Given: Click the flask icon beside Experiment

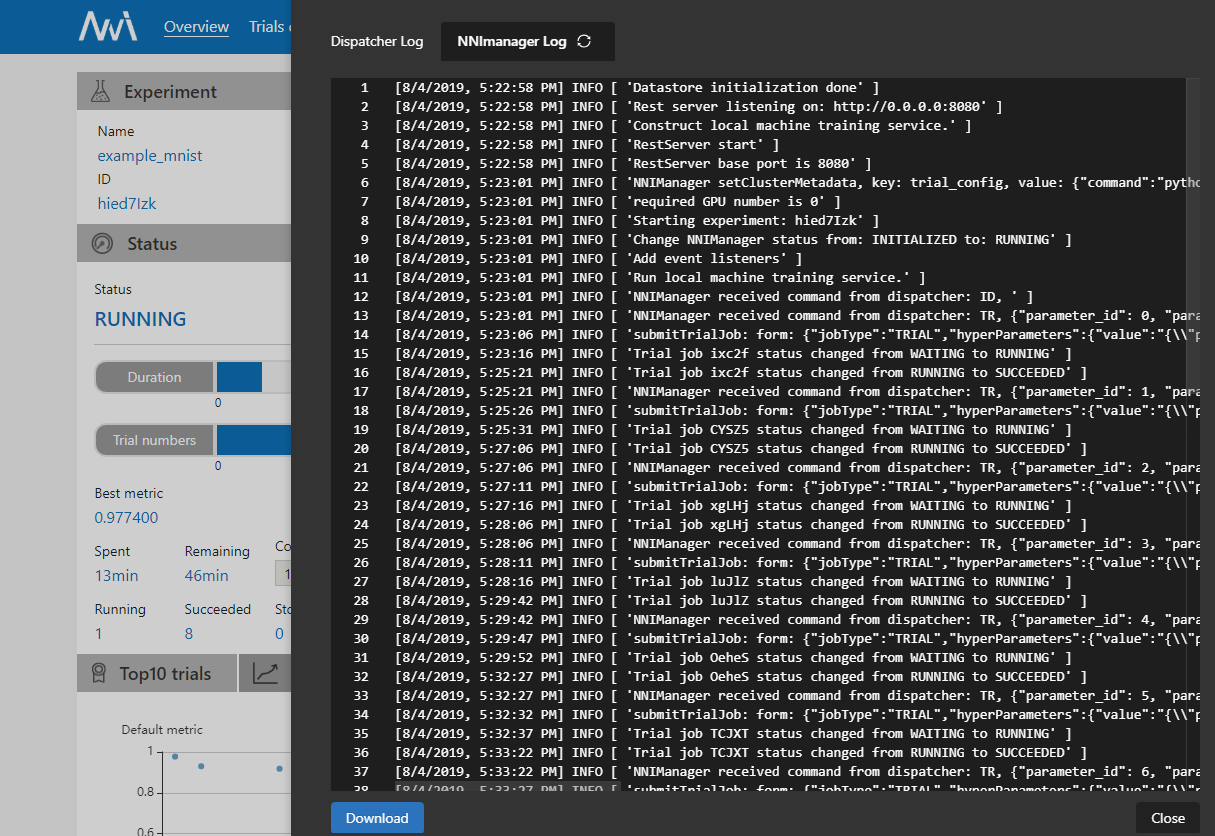Looking at the screenshot, I should (98, 91).
